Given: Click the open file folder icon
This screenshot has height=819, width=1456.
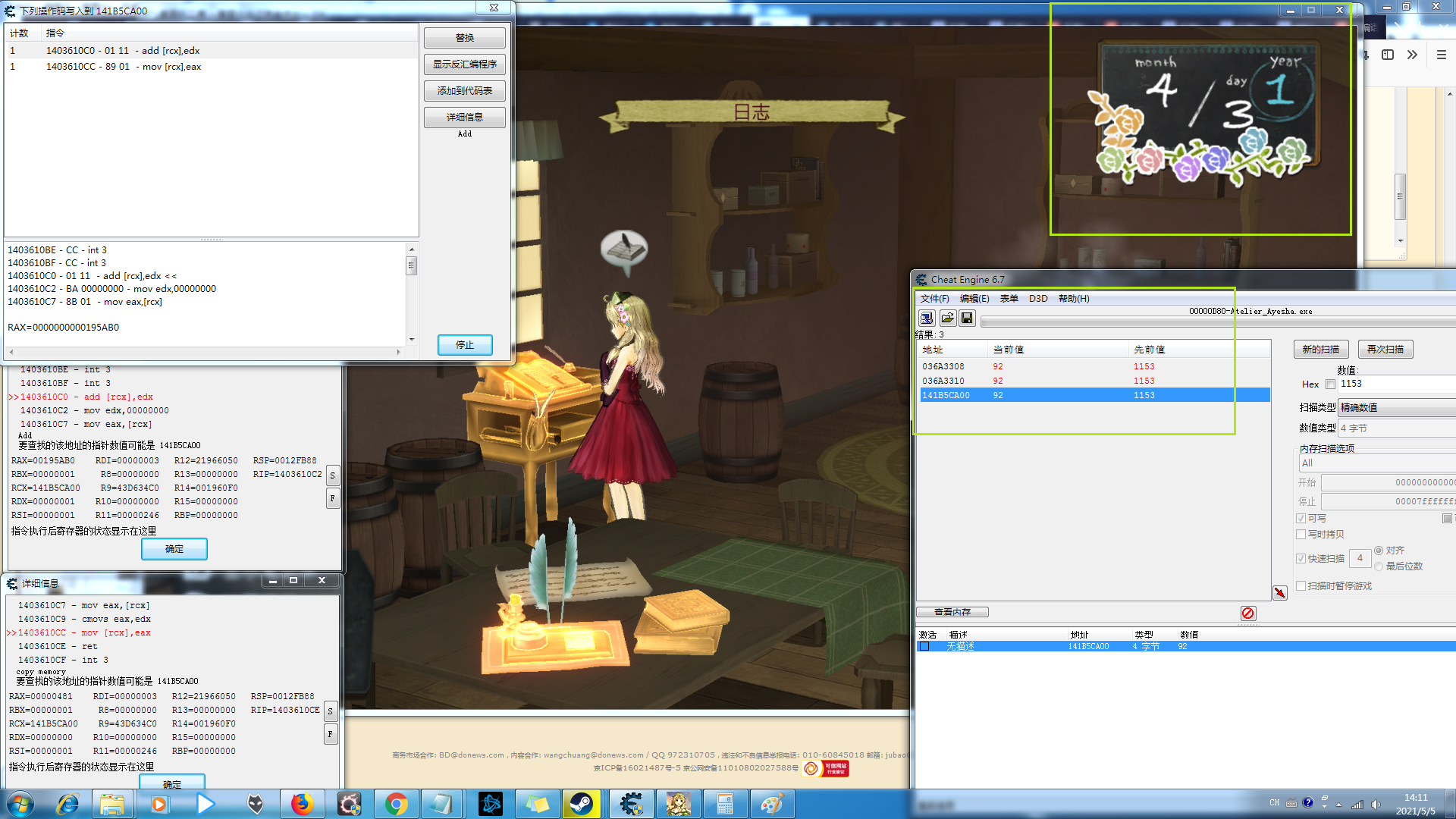Looking at the screenshot, I should pyautogui.click(x=947, y=318).
